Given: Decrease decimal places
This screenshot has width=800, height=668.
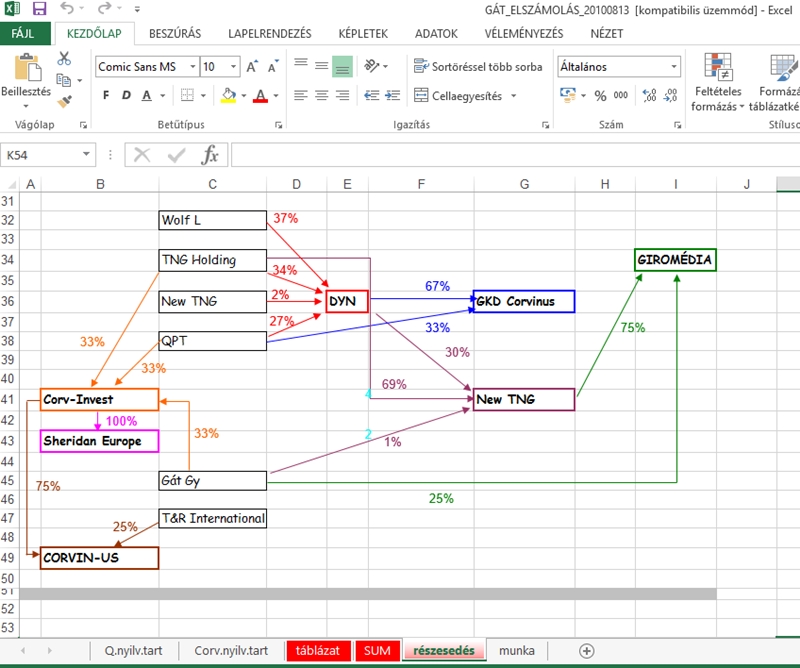Looking at the screenshot, I should click(x=670, y=95).
